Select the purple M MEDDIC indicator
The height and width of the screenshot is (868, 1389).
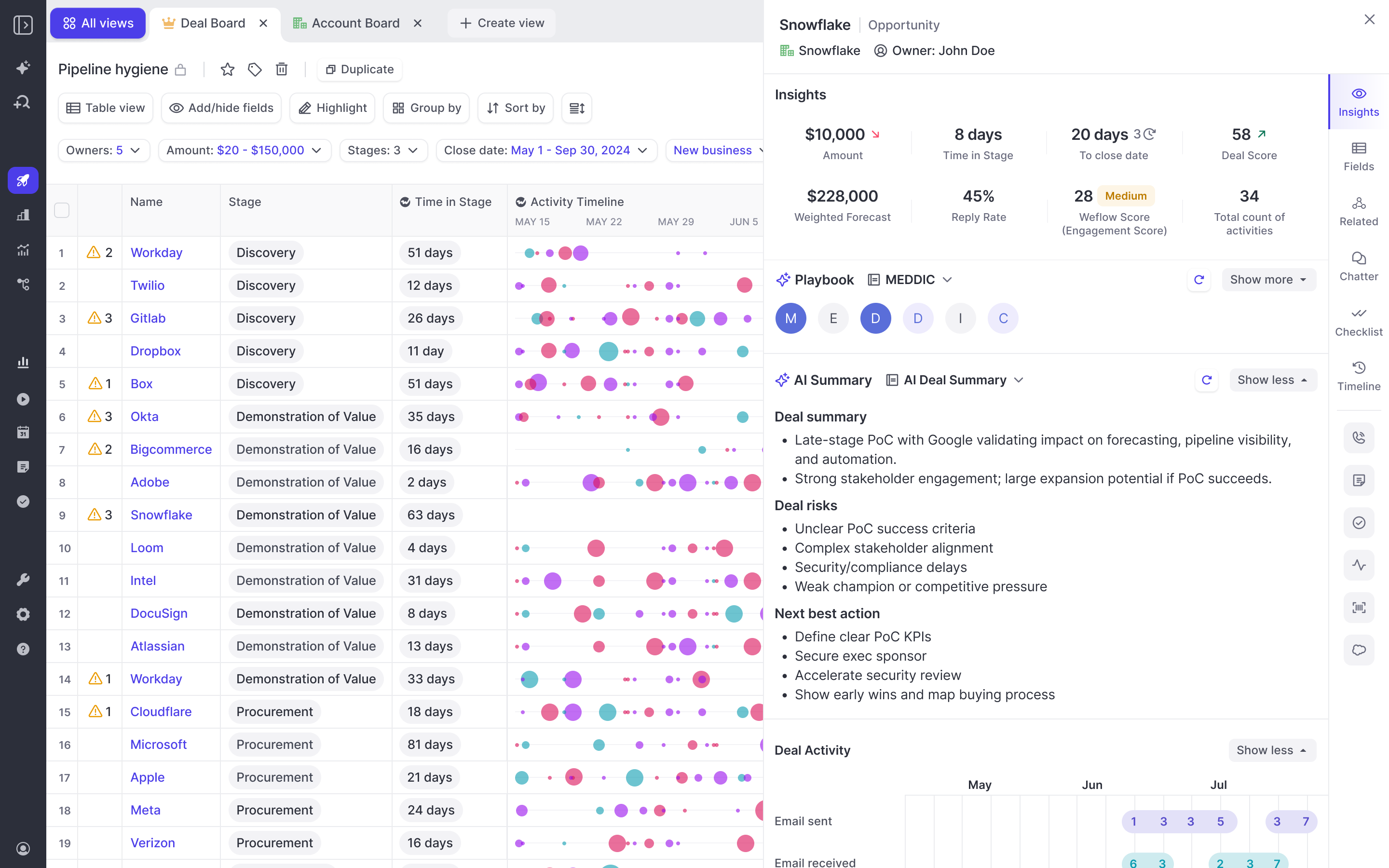[x=790, y=318]
